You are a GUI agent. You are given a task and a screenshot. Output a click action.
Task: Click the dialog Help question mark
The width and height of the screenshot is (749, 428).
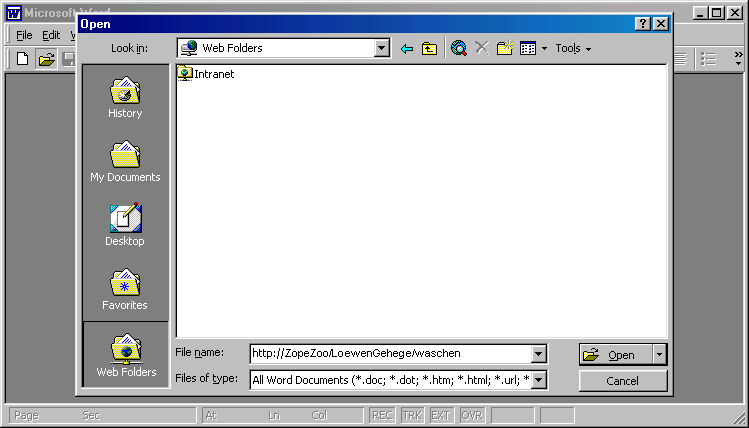coord(643,23)
